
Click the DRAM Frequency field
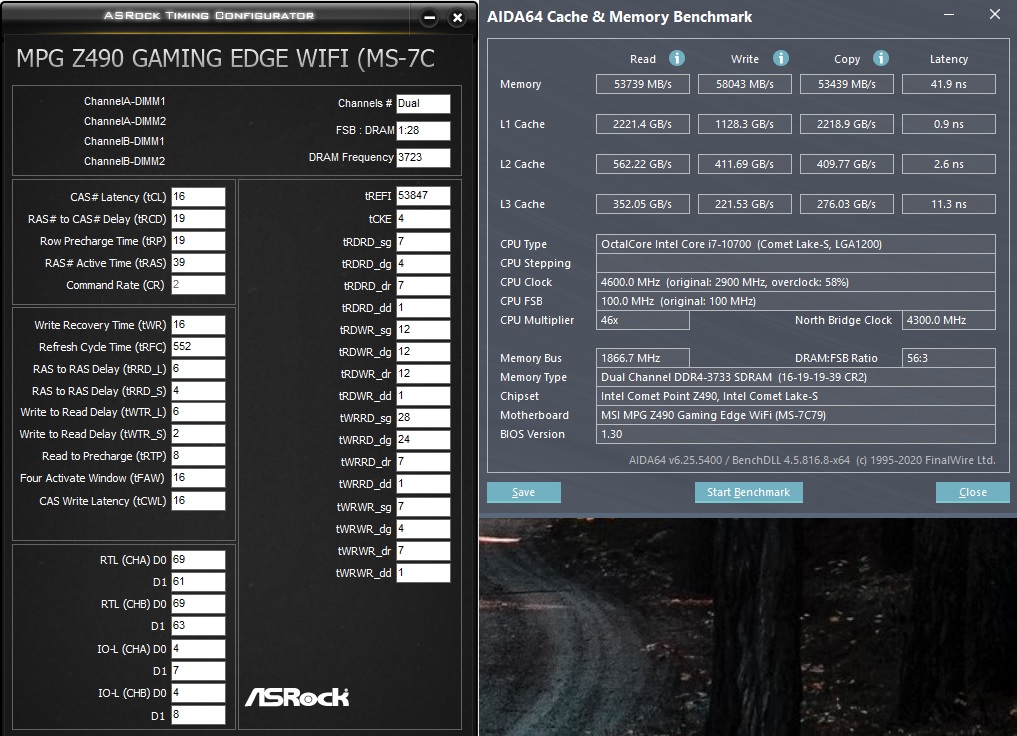423,158
